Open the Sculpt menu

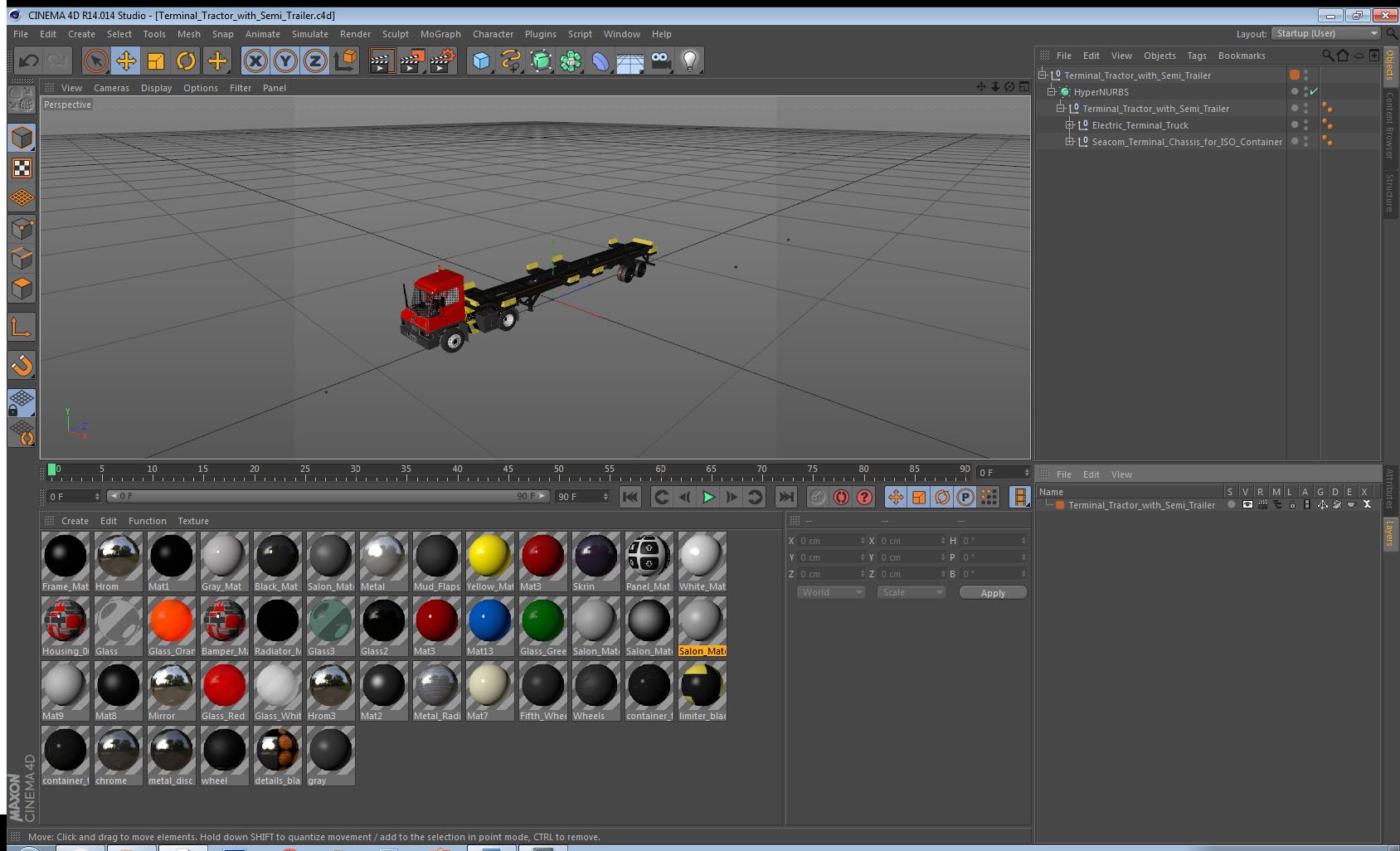(x=396, y=34)
